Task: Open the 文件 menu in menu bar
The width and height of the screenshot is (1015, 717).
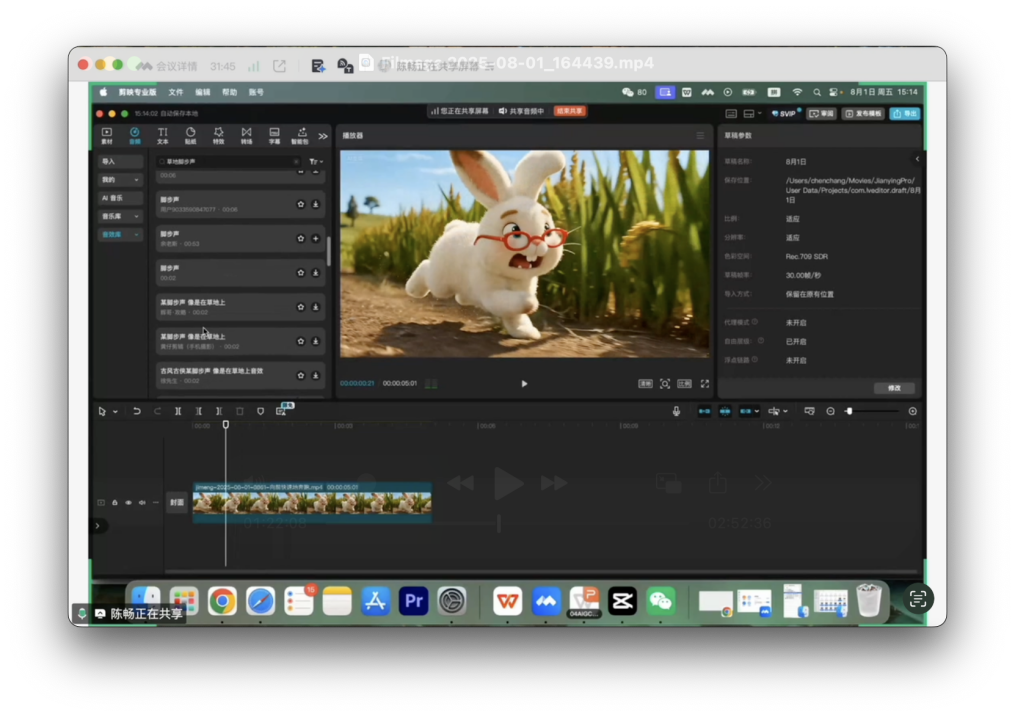Action: pyautogui.click(x=176, y=92)
